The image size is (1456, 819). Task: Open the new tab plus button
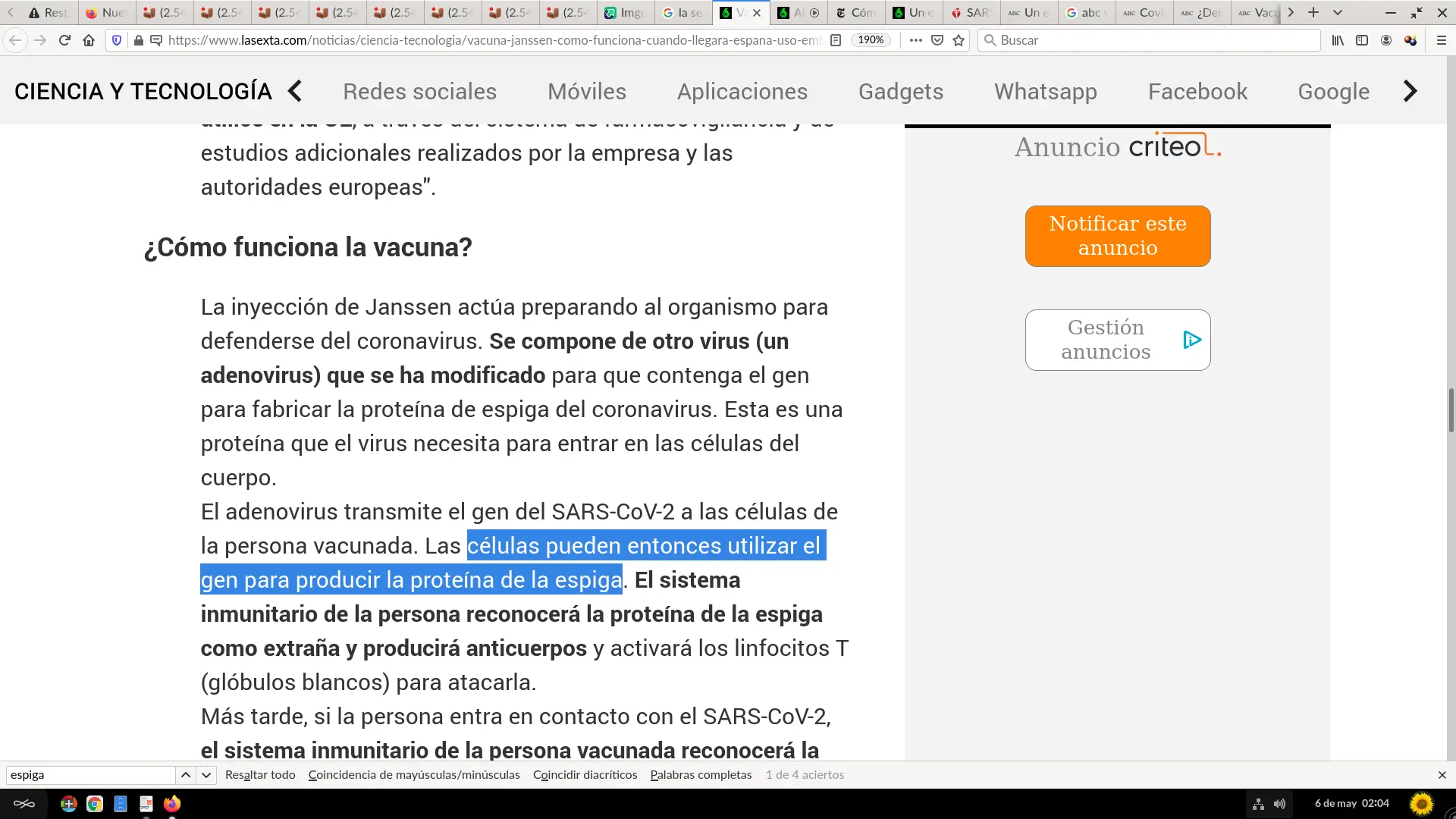[1313, 12]
